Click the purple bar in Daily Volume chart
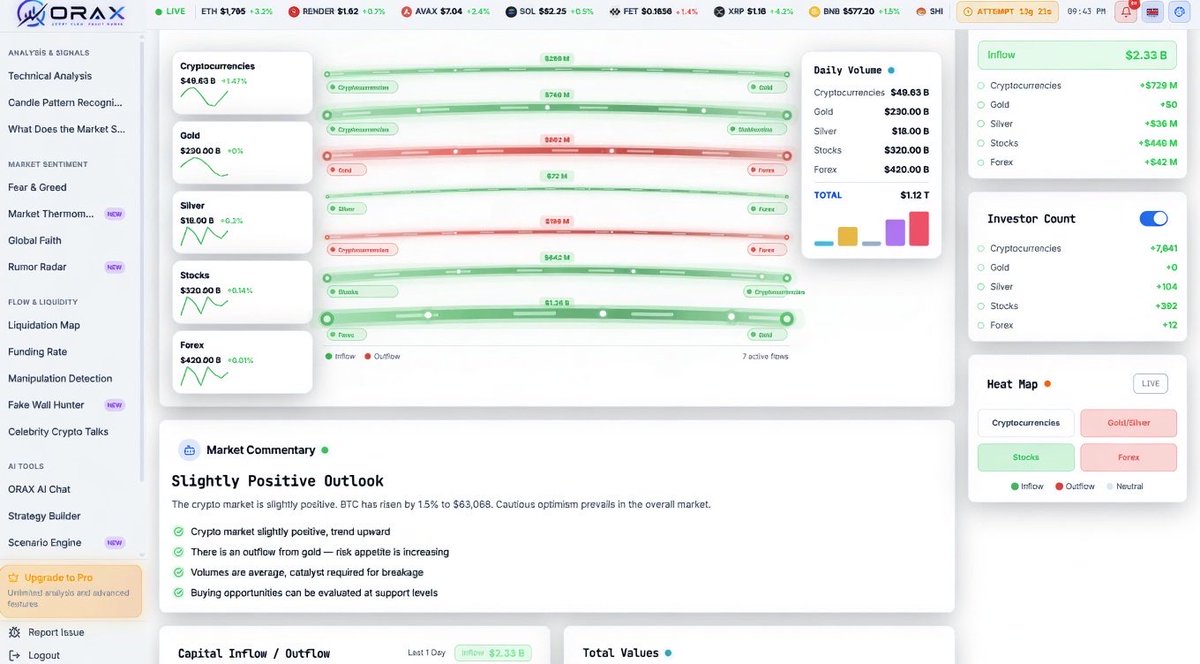 [895, 232]
